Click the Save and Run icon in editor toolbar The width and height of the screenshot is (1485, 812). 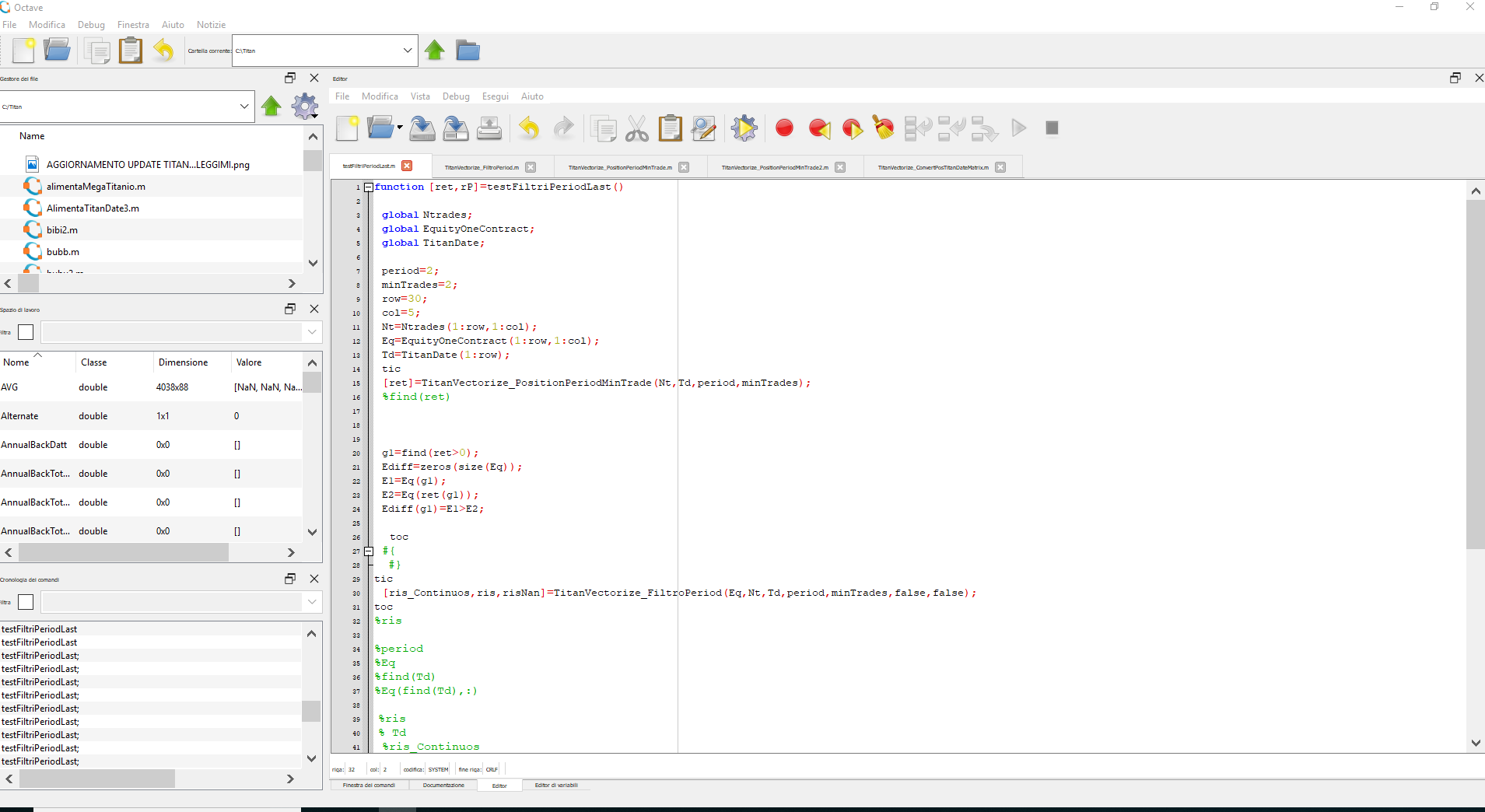(744, 128)
